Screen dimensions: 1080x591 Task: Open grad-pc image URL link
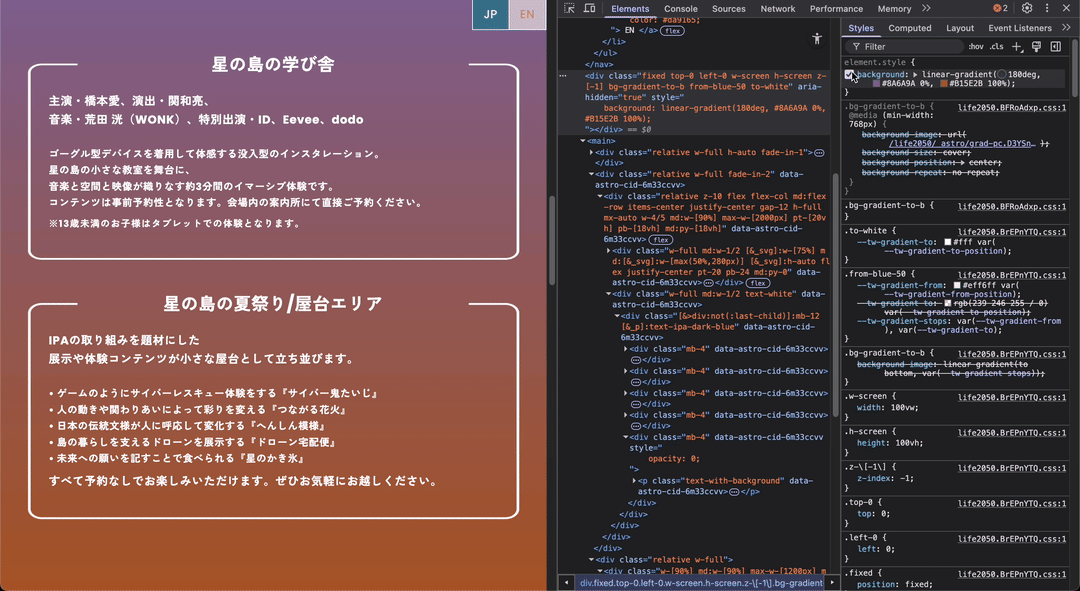pyautogui.click(x=960, y=143)
